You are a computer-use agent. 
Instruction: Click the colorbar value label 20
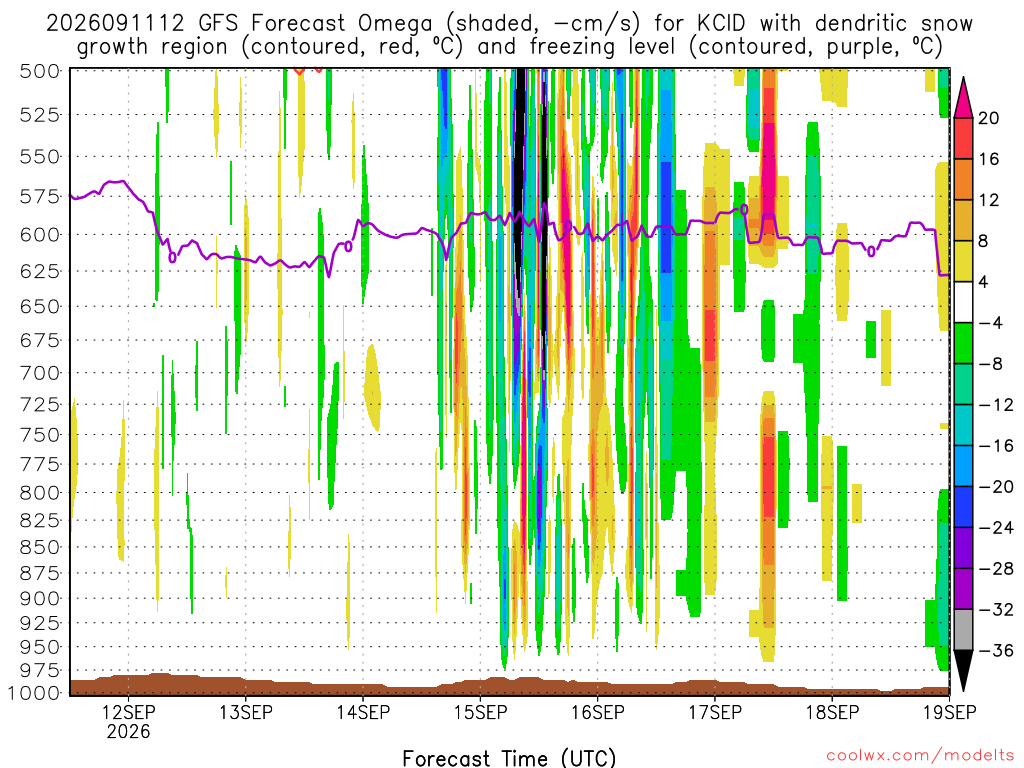(x=989, y=118)
